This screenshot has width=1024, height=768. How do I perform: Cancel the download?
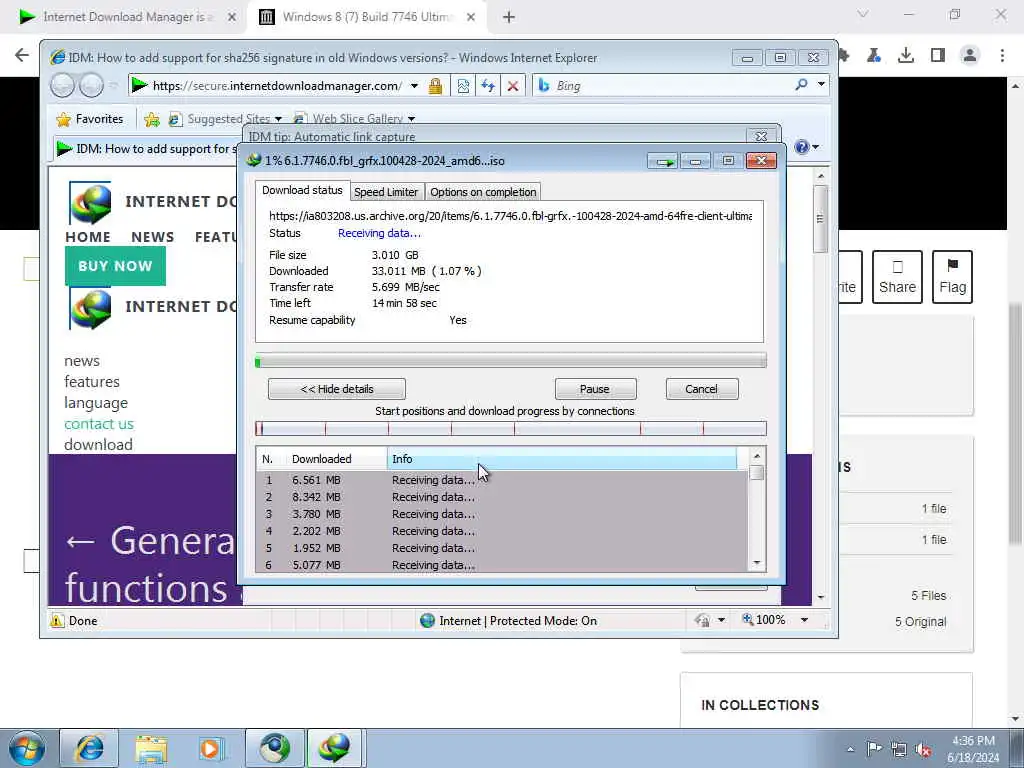point(702,389)
